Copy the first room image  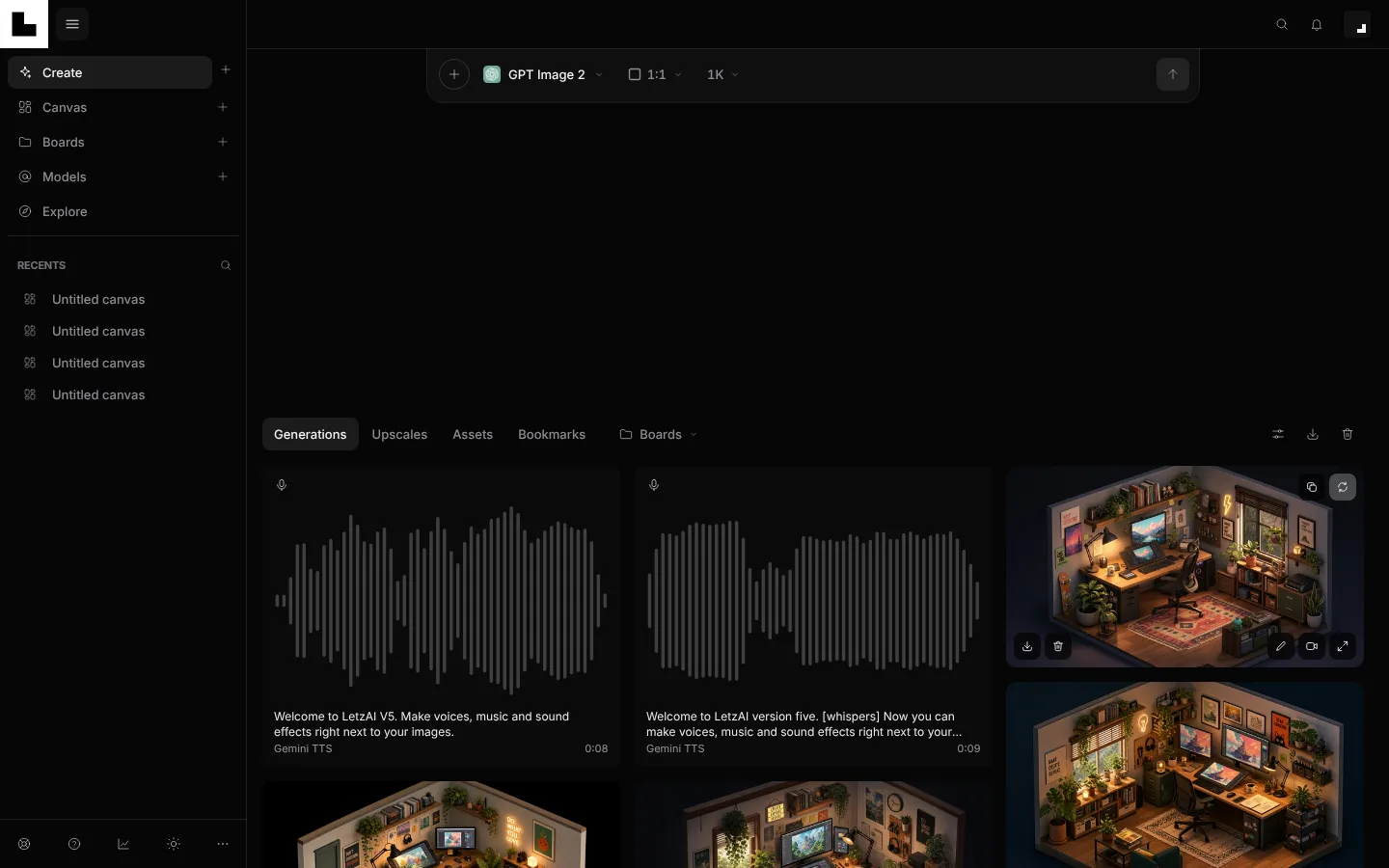click(x=1312, y=487)
